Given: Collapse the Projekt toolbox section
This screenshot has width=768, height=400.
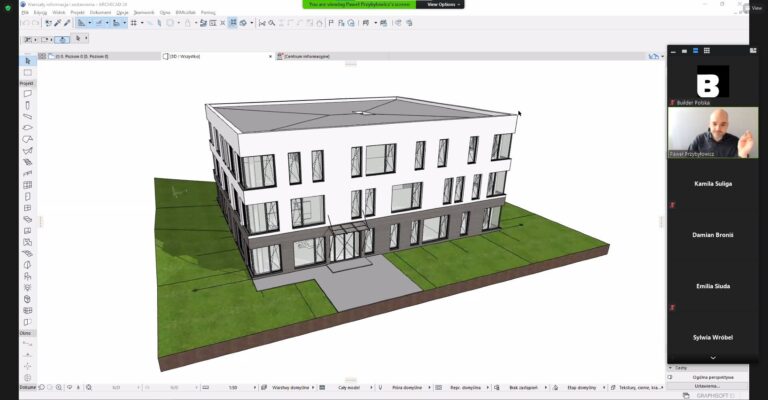Looking at the screenshot, I should [26, 83].
